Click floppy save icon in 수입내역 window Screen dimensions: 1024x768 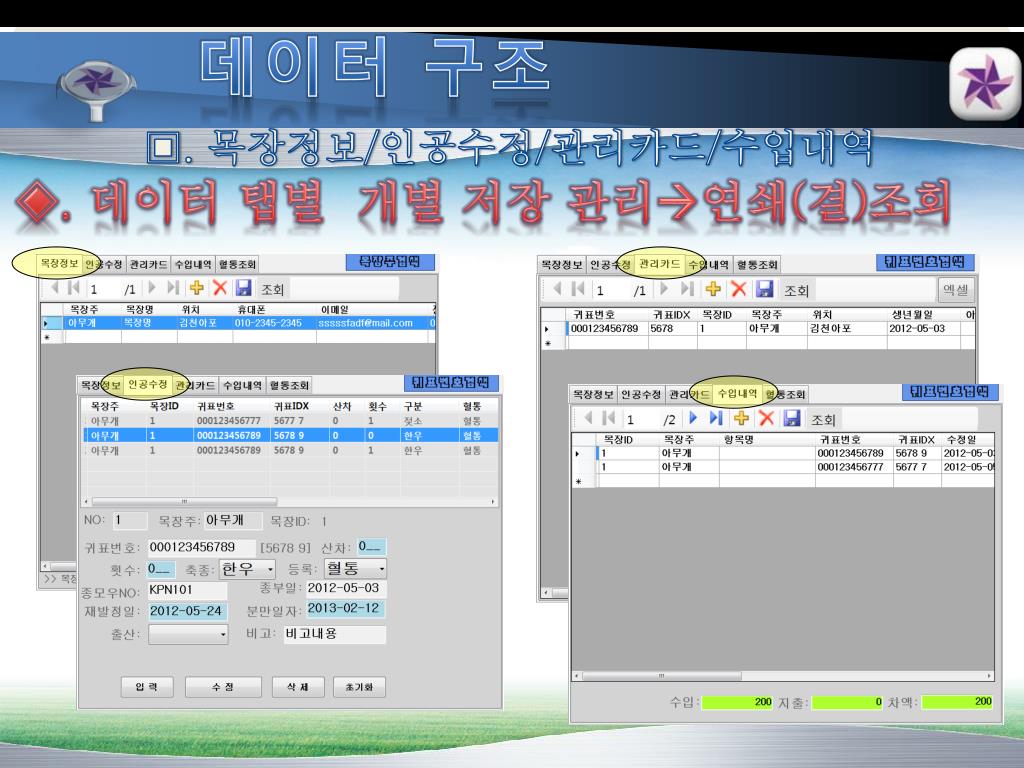pos(792,418)
